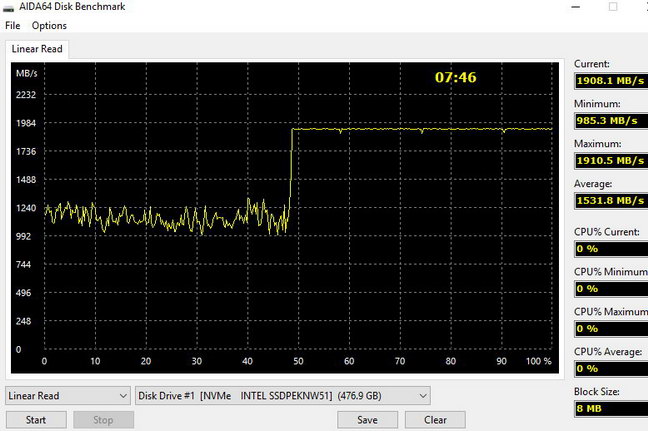Minimize the AIDA64 Disk Benchmark window
The height and width of the screenshot is (431, 648).
pos(576,7)
